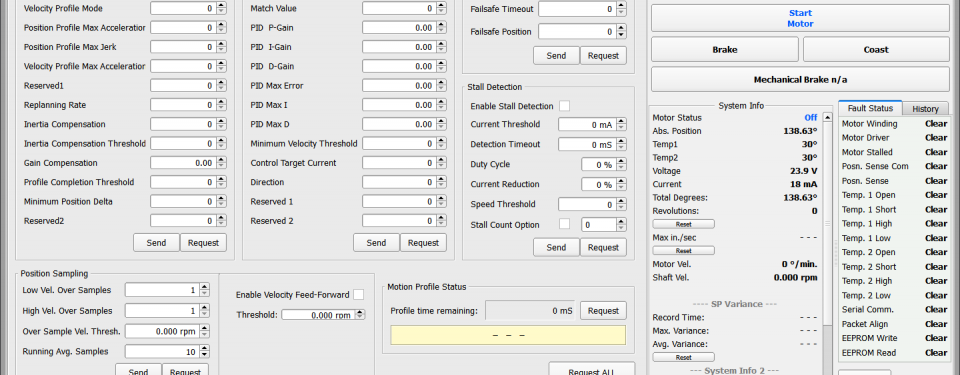This screenshot has height=375, width=960.
Task: Request Motion Profile time remaining
Action: [x=603, y=311]
